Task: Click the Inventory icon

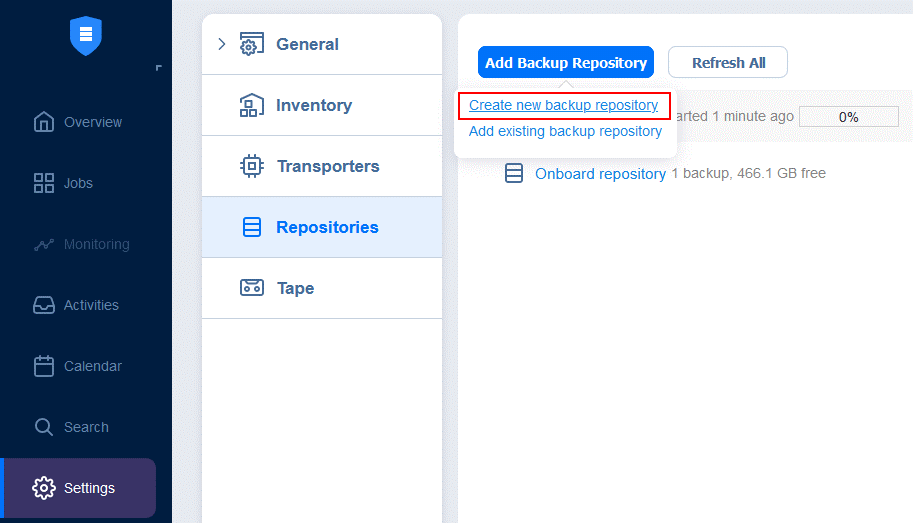Action: pyautogui.click(x=252, y=105)
